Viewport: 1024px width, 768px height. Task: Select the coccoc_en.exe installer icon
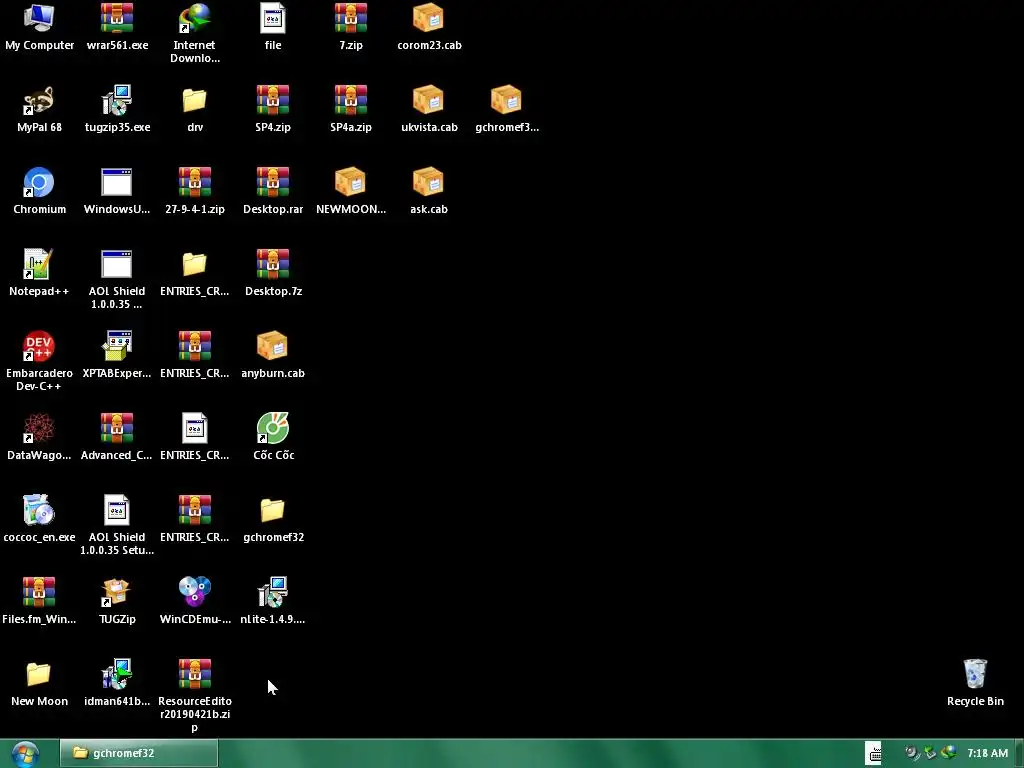pos(39,510)
